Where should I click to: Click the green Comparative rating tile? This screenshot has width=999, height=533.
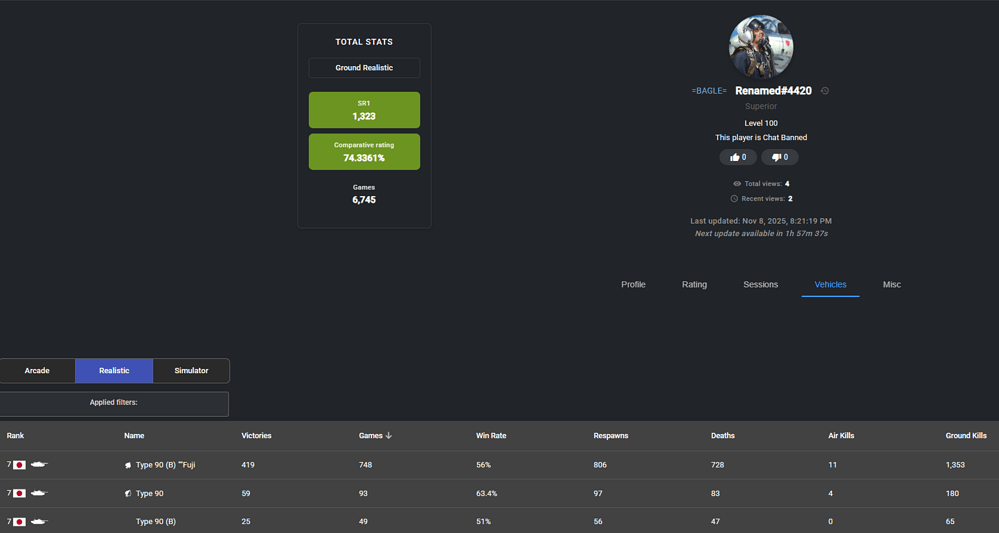[364, 152]
